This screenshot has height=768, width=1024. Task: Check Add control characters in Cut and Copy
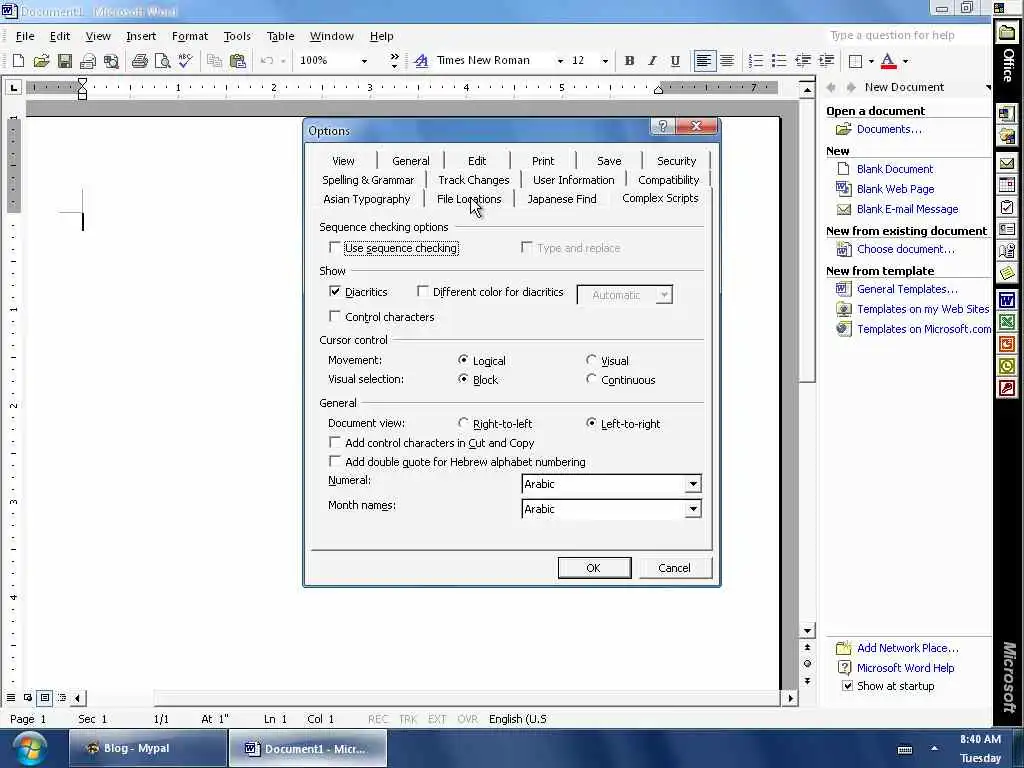(335, 442)
